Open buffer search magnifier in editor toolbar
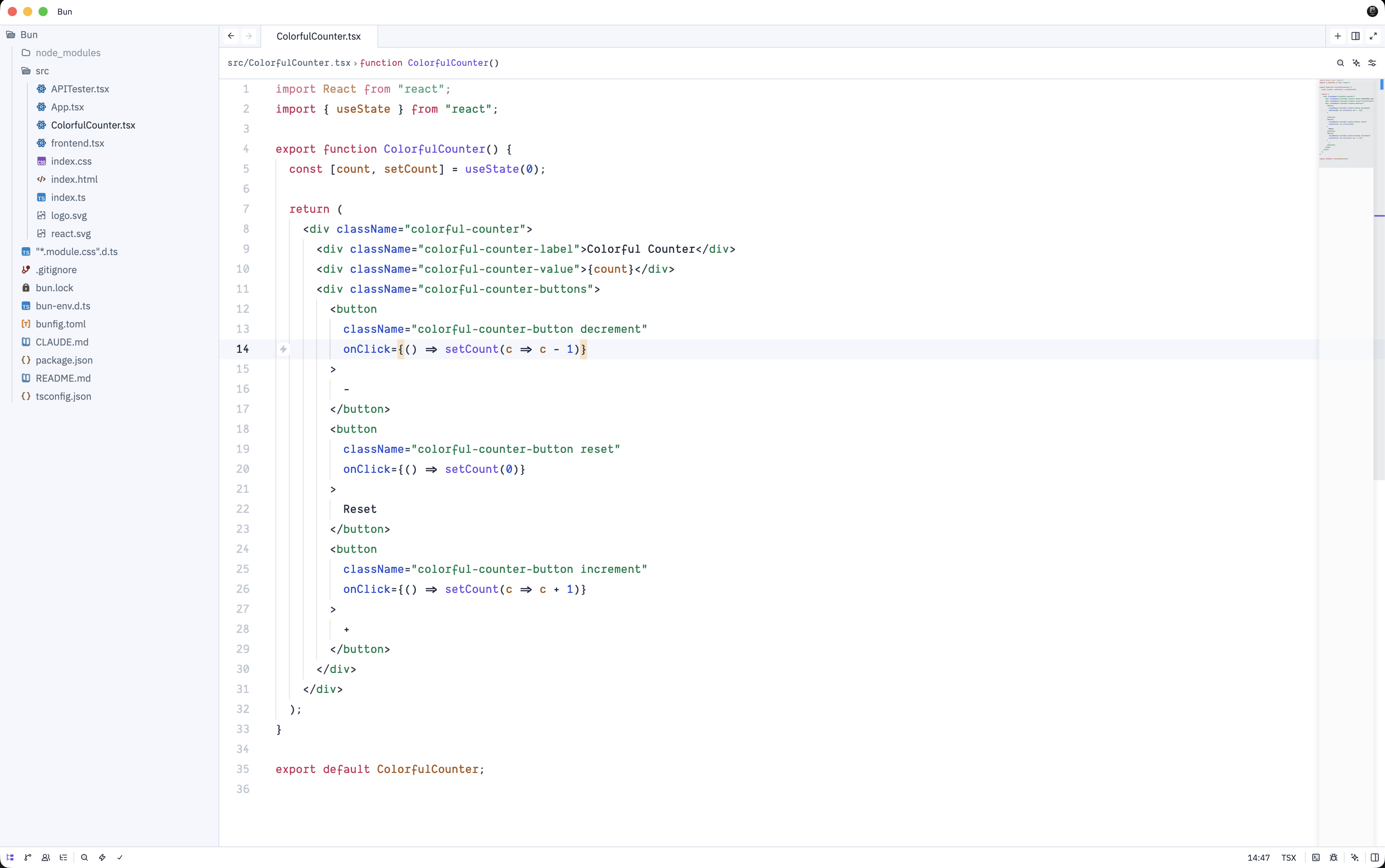The height and width of the screenshot is (868, 1385). 1340,63
